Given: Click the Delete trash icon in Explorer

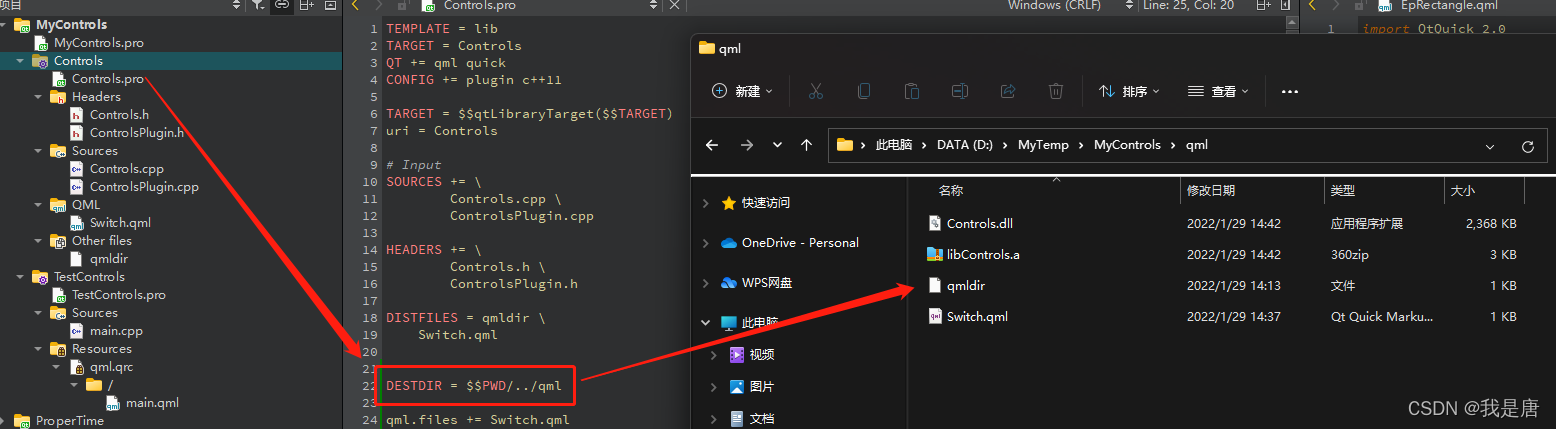Looking at the screenshot, I should coord(1055,91).
